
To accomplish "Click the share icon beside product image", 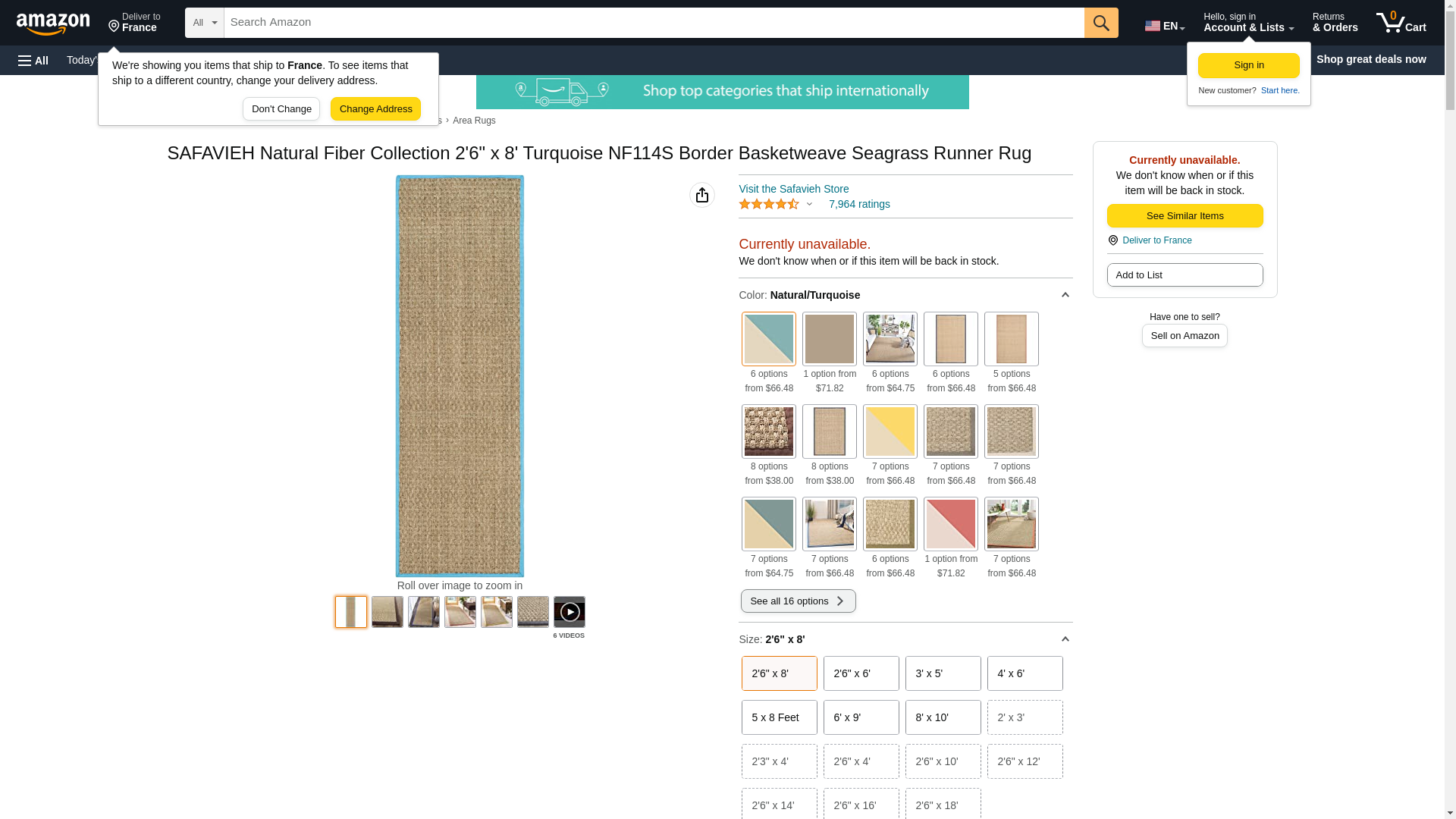I will click(x=702, y=195).
